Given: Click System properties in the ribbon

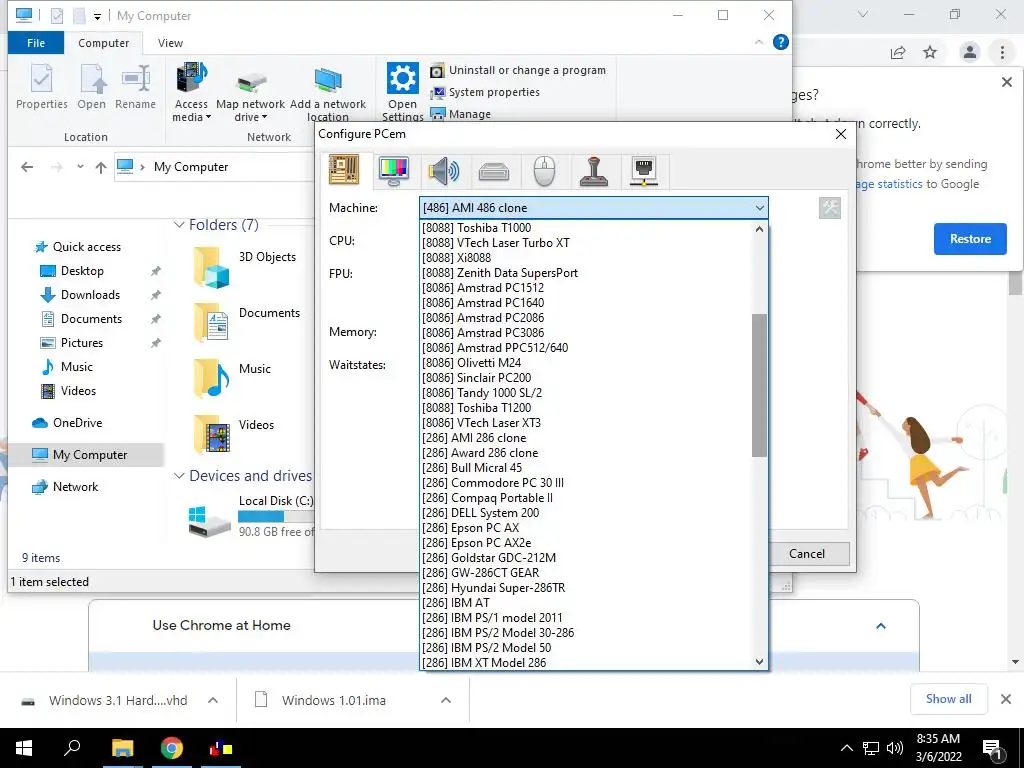Looking at the screenshot, I should point(485,92).
